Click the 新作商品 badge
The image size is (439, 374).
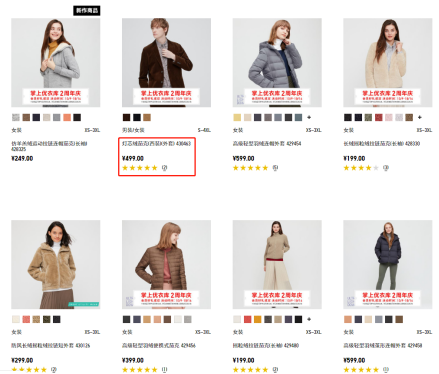tap(87, 10)
